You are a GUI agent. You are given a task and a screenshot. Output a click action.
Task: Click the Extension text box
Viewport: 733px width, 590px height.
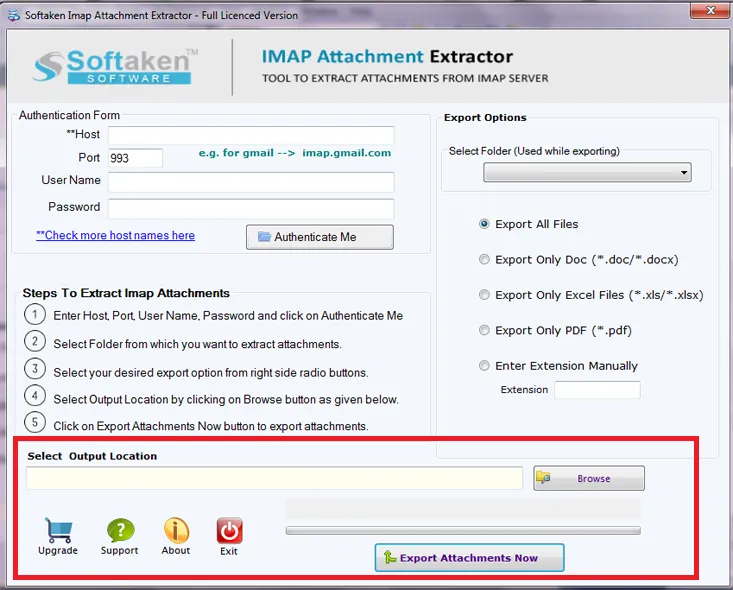(597, 390)
